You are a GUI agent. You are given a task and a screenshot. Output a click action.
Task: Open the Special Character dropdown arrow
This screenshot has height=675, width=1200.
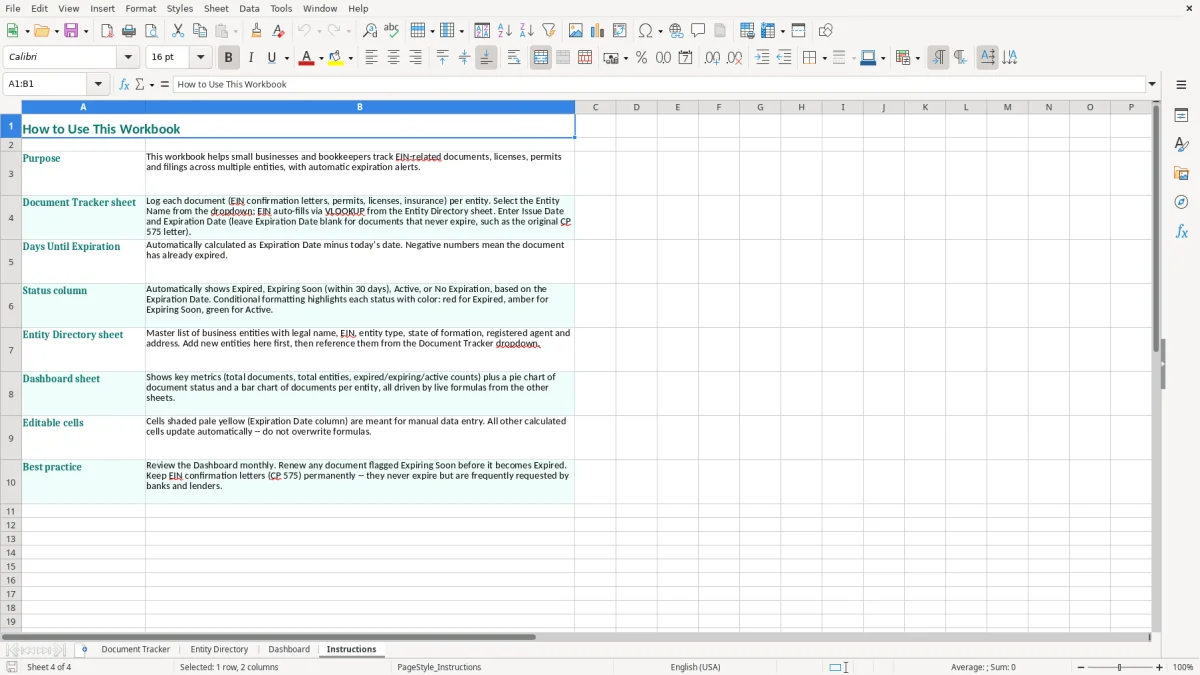click(660, 31)
